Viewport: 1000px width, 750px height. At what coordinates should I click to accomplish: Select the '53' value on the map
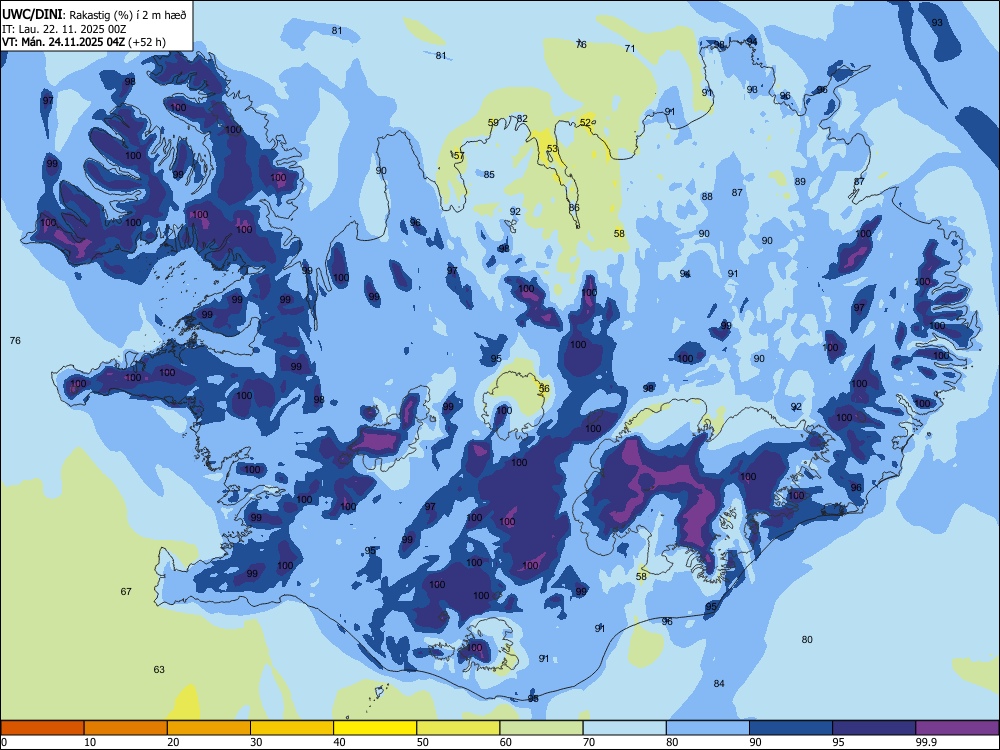pos(552,149)
